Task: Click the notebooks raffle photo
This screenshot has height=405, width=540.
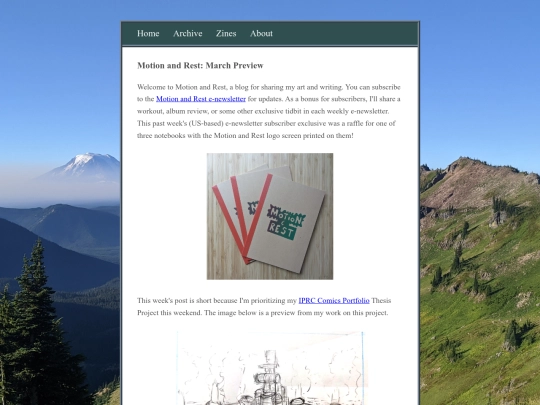Action: [x=270, y=216]
